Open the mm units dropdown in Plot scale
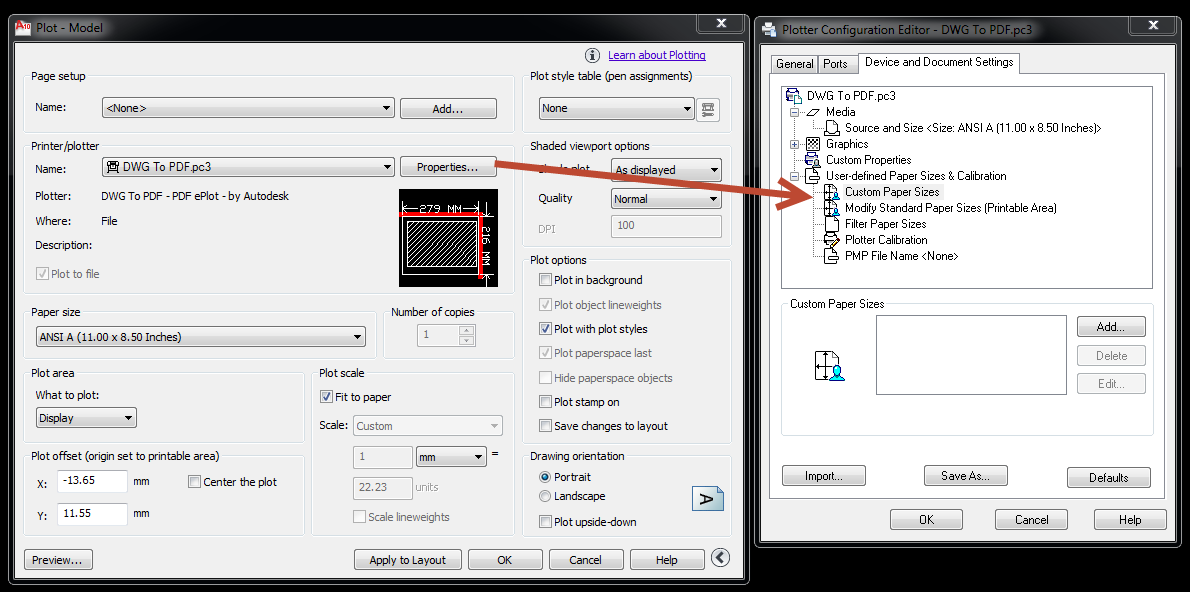This screenshot has height=592, width=1190. pyautogui.click(x=451, y=457)
